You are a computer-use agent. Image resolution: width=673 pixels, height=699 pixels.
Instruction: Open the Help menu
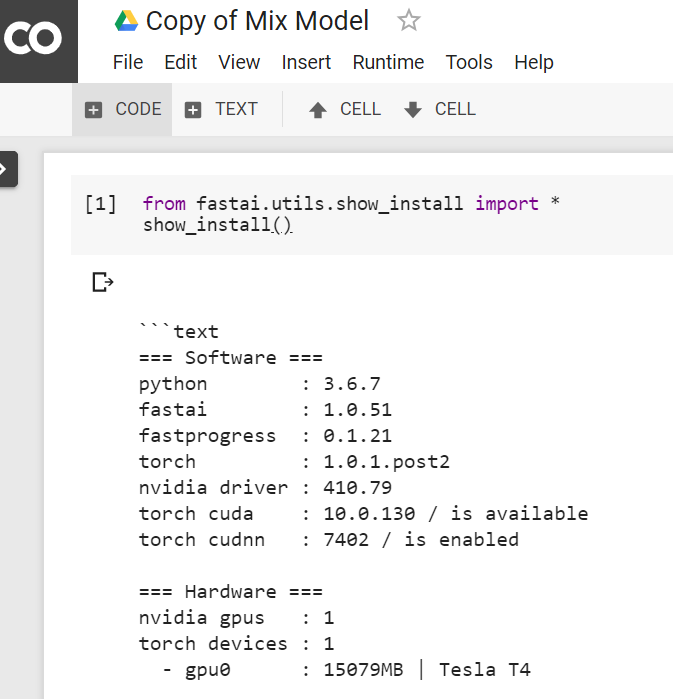[534, 62]
